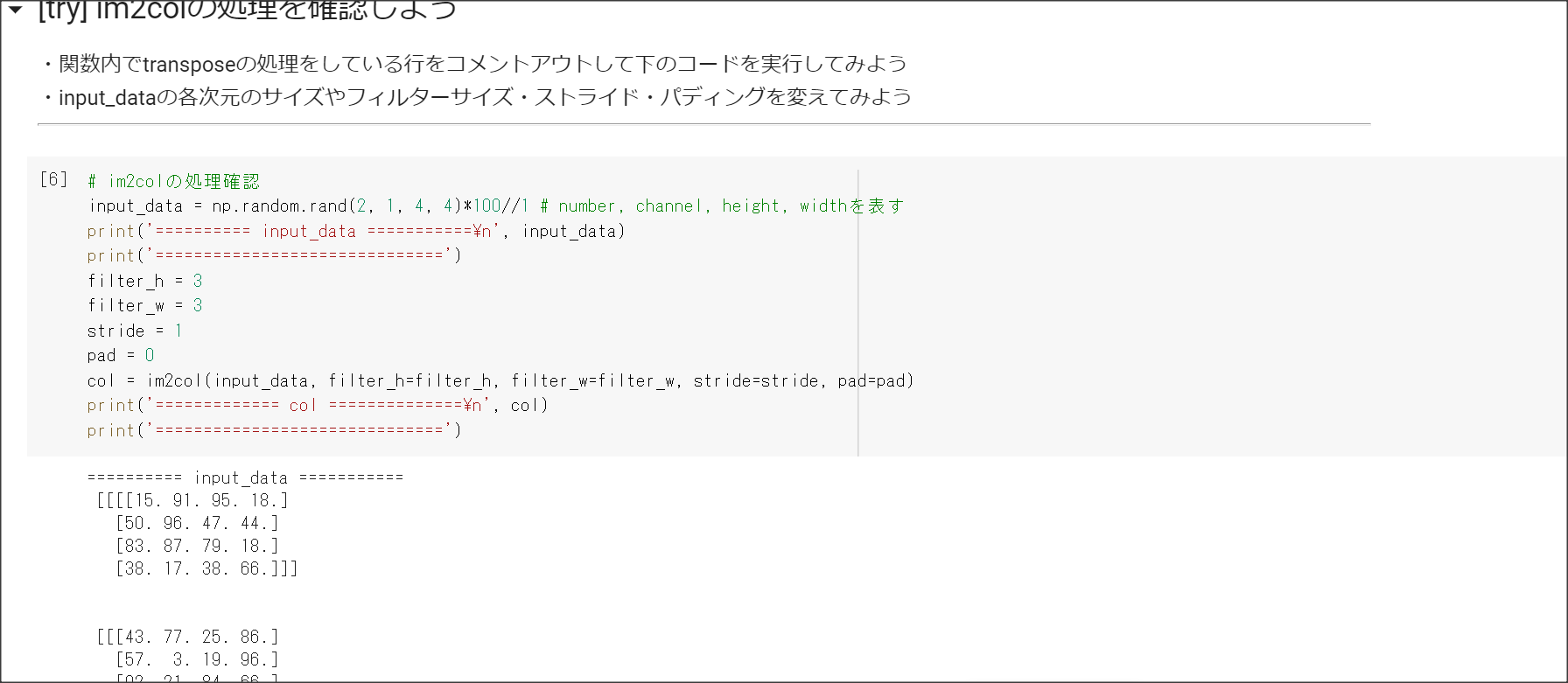The width and height of the screenshot is (1568, 683).
Task: Click the comment 'number, channel, height, widthを表す'
Action: pyautogui.click(x=723, y=206)
